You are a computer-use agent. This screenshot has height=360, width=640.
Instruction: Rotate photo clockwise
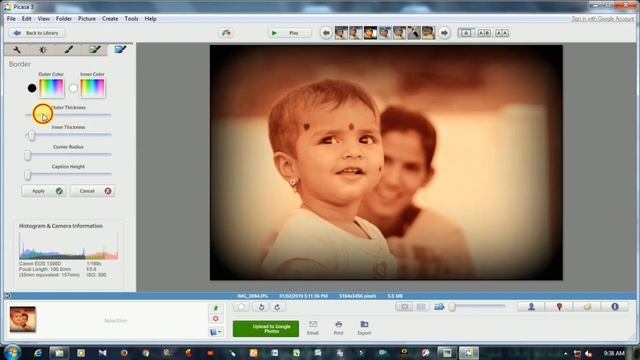coord(277,307)
